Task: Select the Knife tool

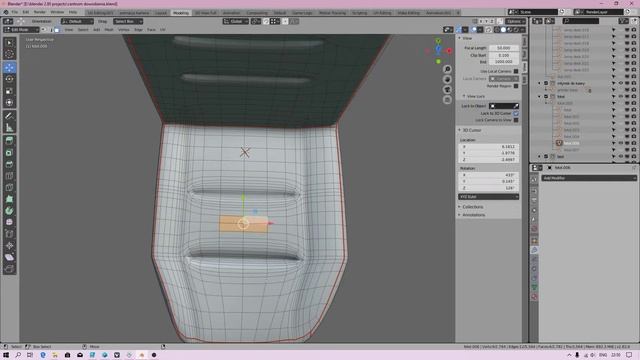Action: click(9, 188)
